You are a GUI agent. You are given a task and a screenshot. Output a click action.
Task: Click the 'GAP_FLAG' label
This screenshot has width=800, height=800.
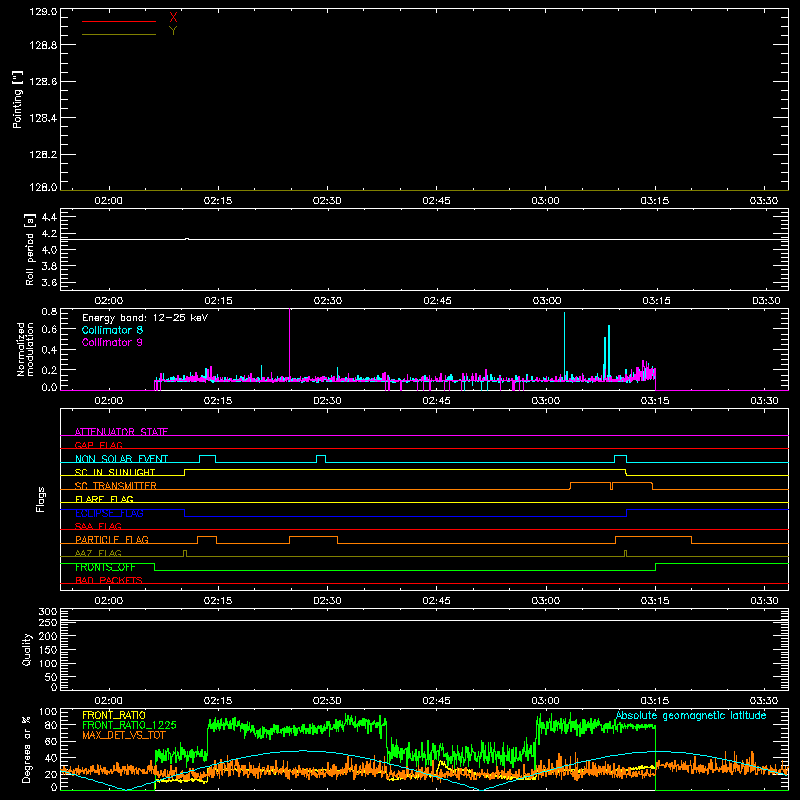pos(98,445)
